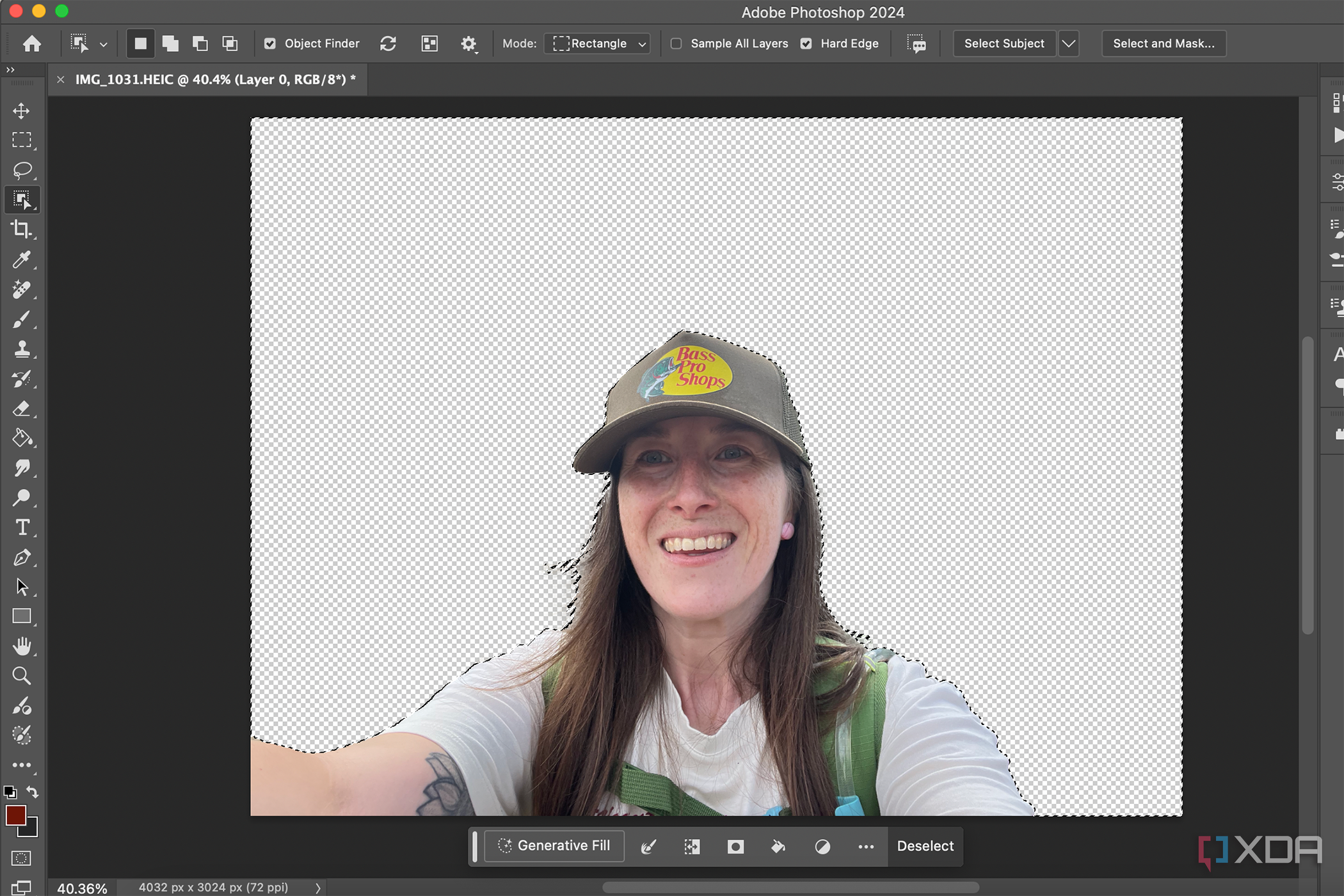Show all objects overlay icon
This screenshot has width=1344, height=896.
pyautogui.click(x=429, y=44)
